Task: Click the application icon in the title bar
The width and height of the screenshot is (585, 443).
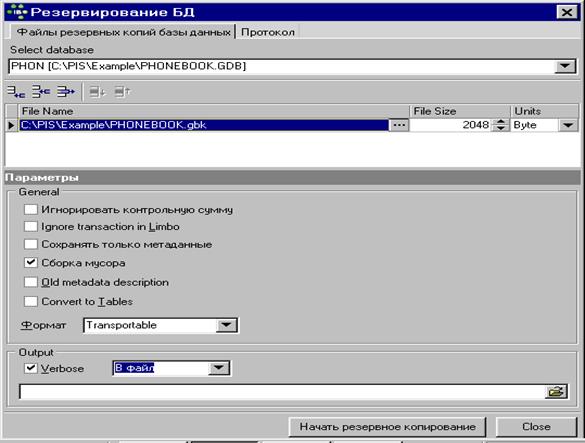Action: click(x=17, y=12)
